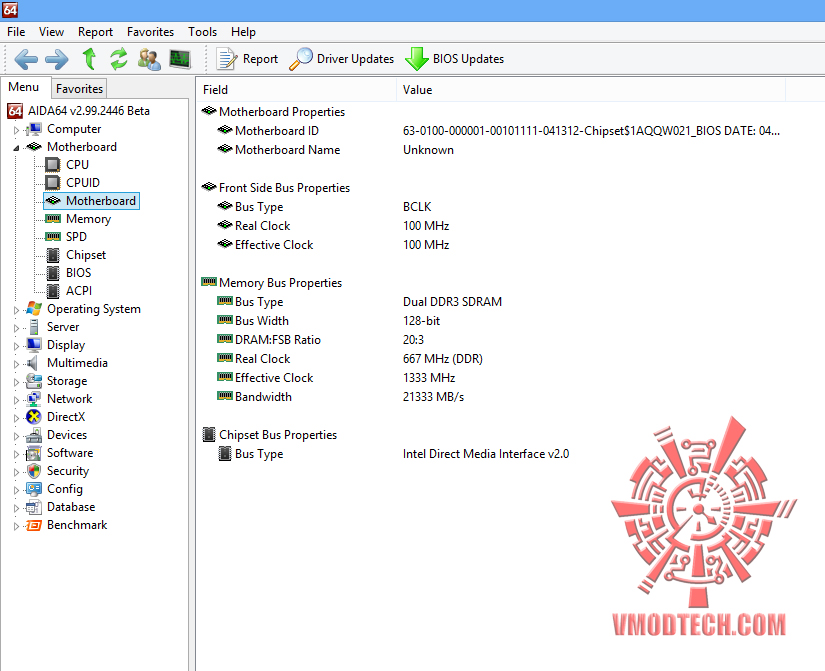The image size is (825, 671).
Task: Click the Network computers icon
Action: tap(34, 399)
